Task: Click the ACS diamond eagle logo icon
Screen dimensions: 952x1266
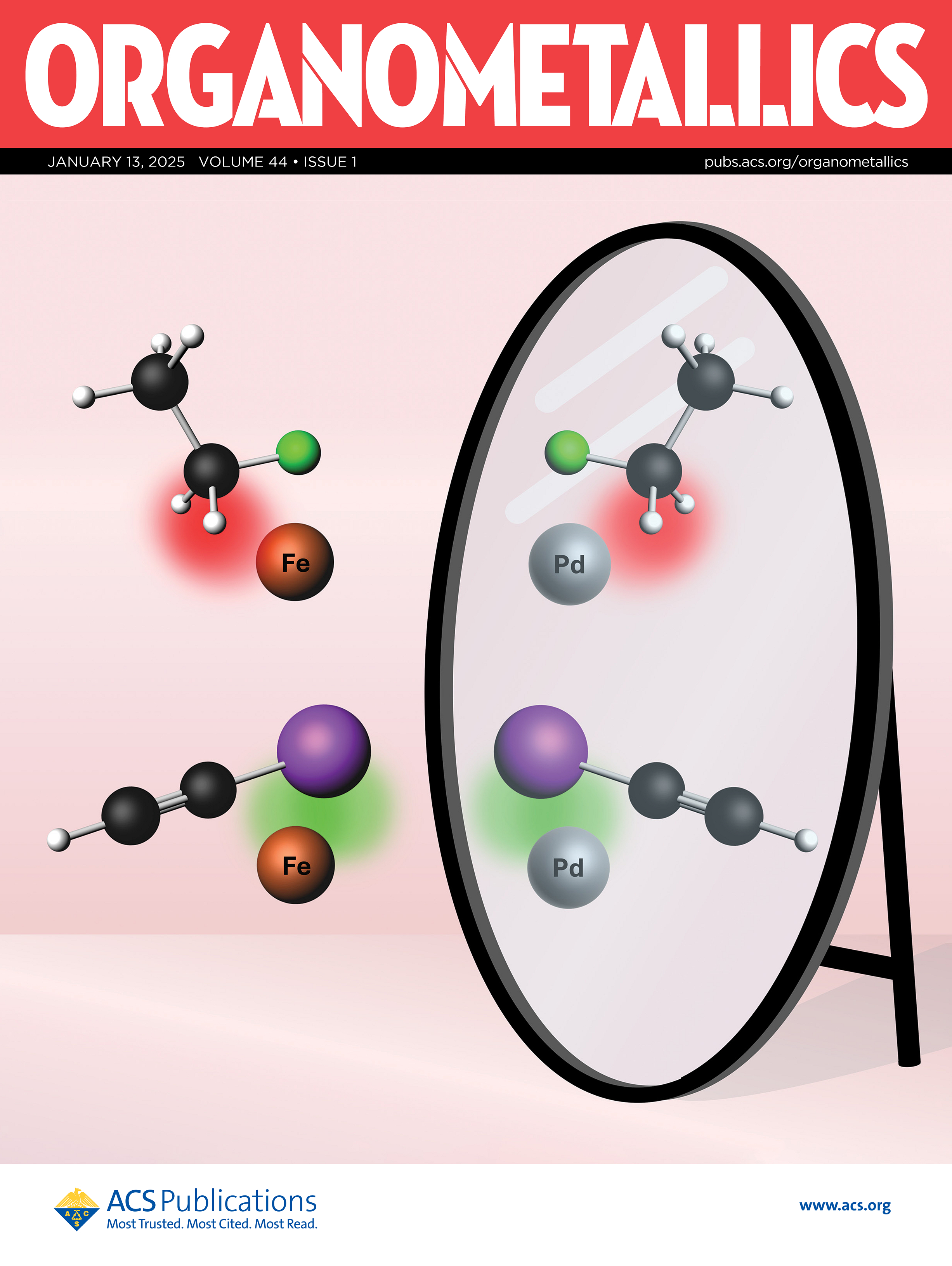Action: [76, 1209]
